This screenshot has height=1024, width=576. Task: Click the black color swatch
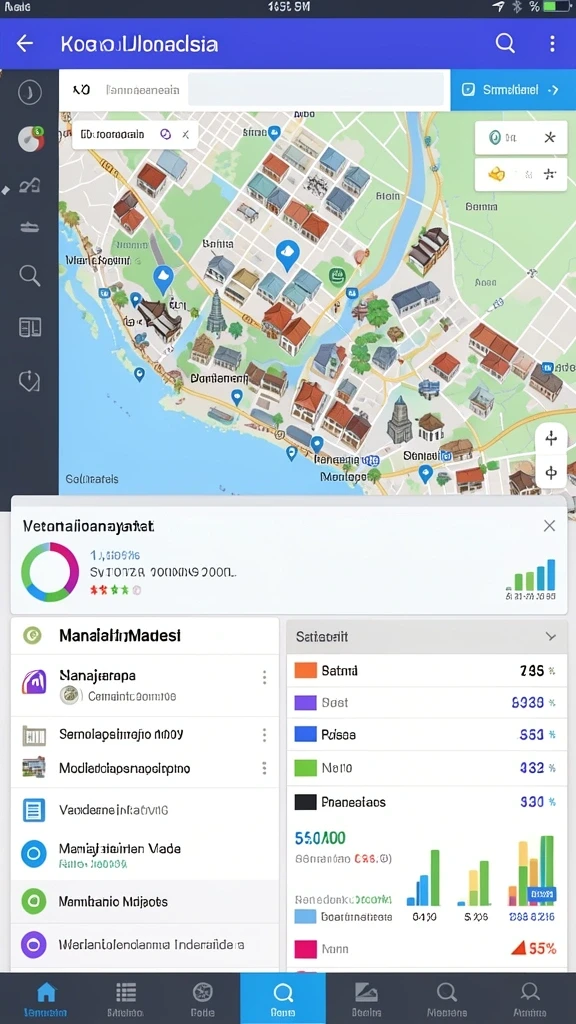[306, 802]
